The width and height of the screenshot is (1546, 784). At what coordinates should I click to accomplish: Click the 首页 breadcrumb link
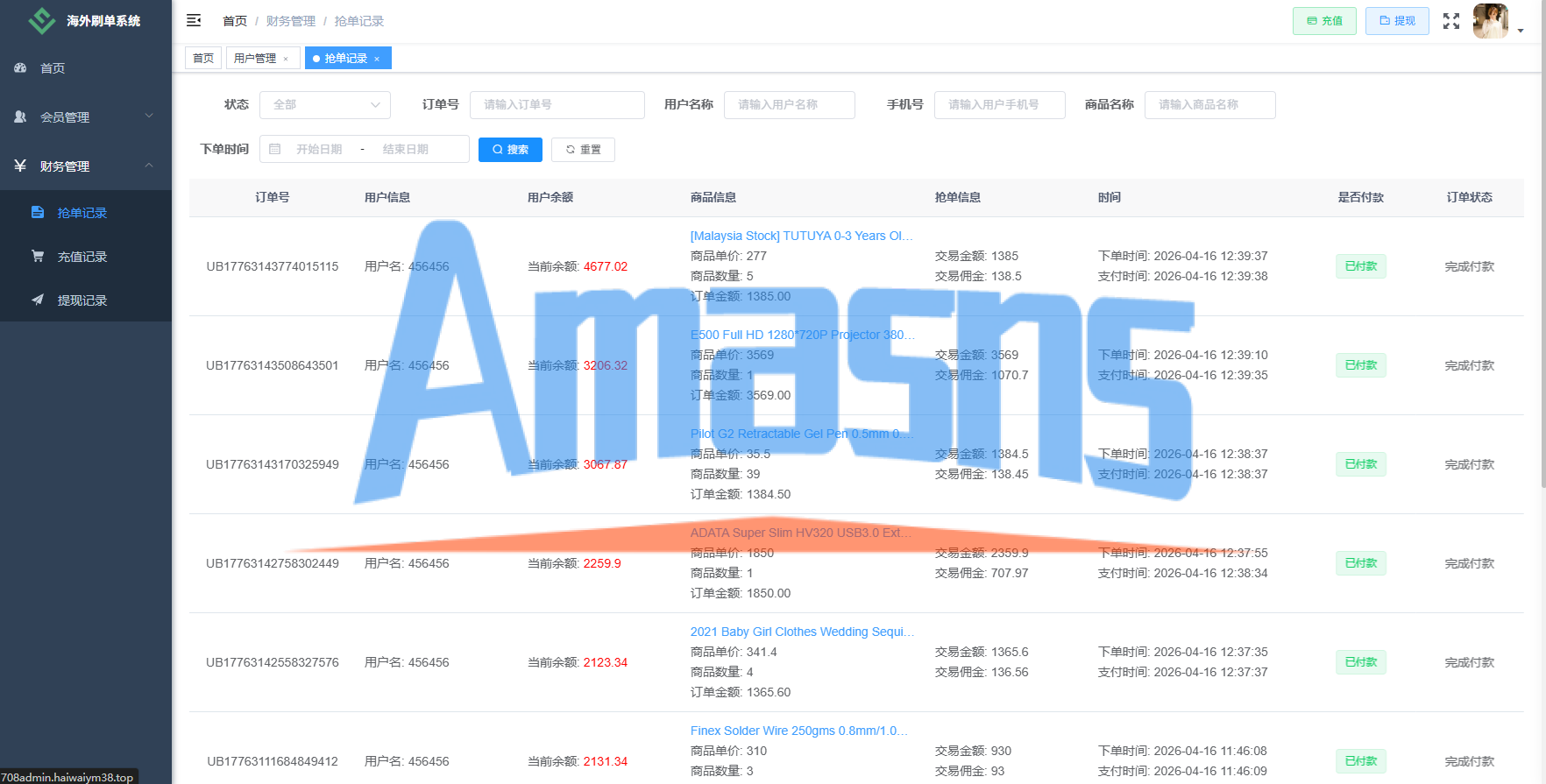pos(235,21)
